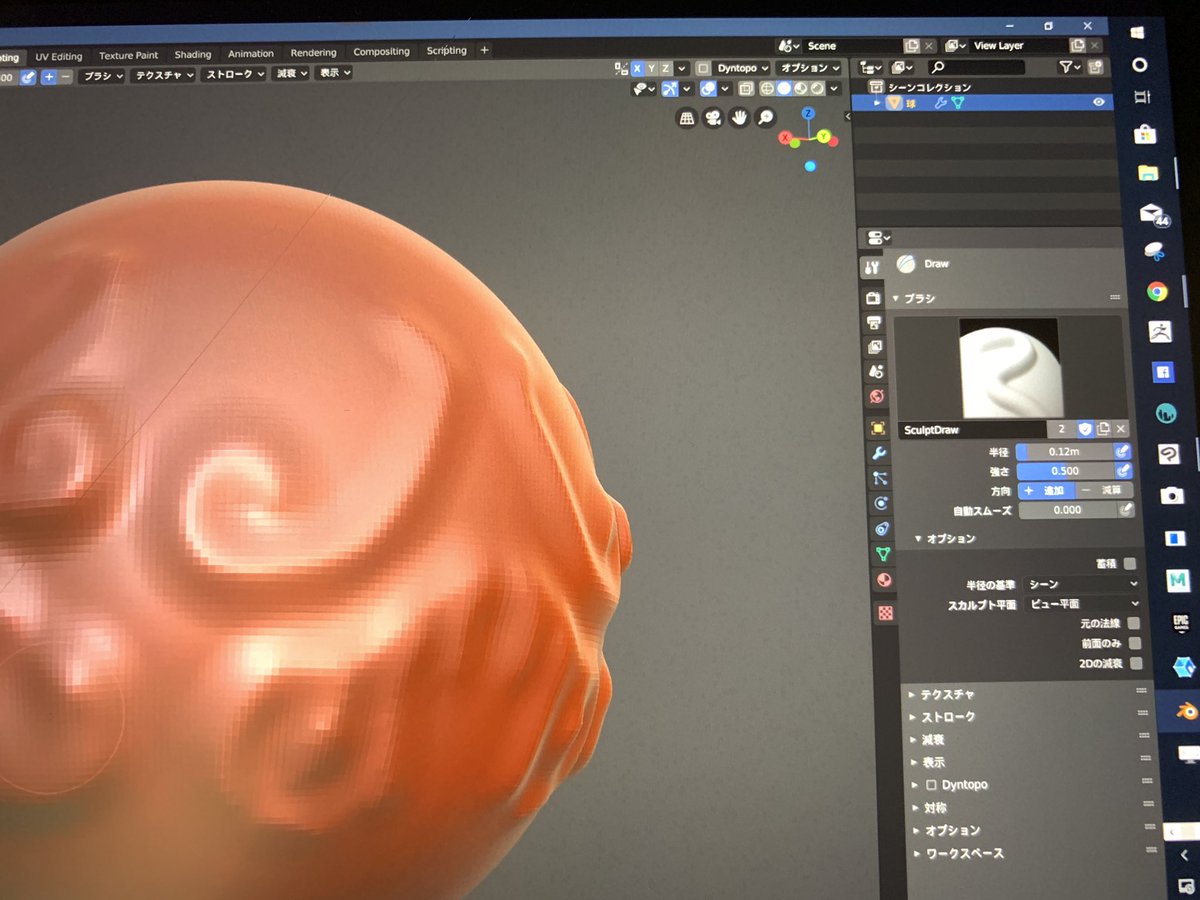Switch to the Compositing workspace tab
Image resolution: width=1200 pixels, height=900 pixels.
(x=382, y=52)
